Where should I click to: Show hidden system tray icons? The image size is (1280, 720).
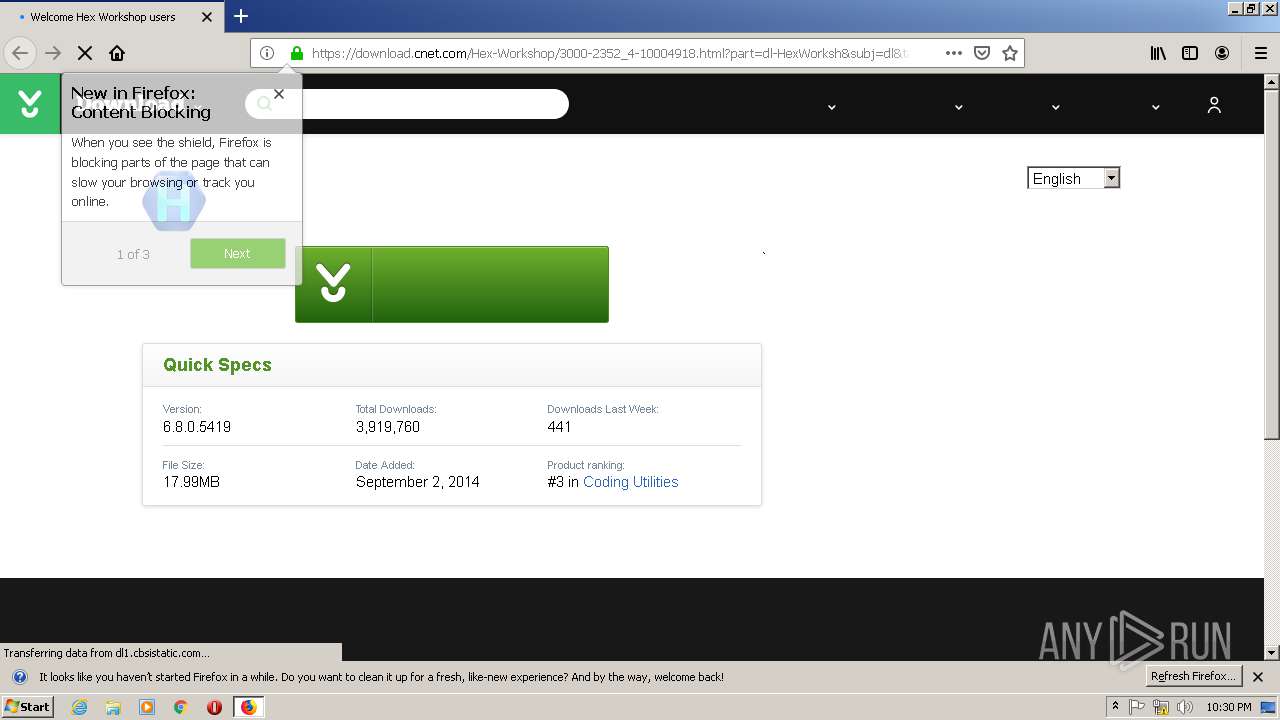coord(1115,707)
